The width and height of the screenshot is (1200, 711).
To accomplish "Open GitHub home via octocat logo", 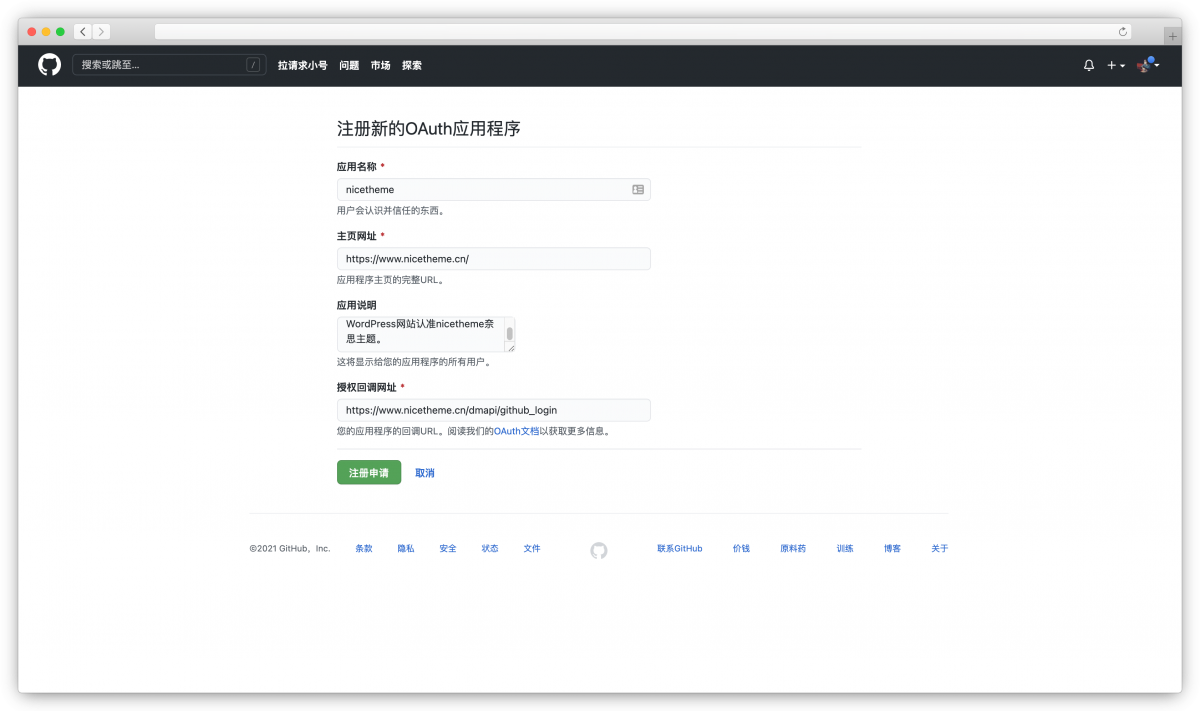I will [x=49, y=65].
